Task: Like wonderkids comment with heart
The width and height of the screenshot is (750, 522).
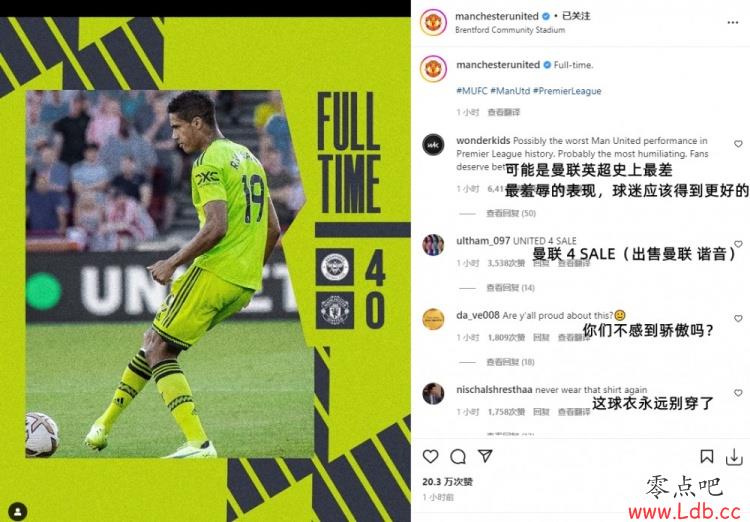Action: click(738, 144)
